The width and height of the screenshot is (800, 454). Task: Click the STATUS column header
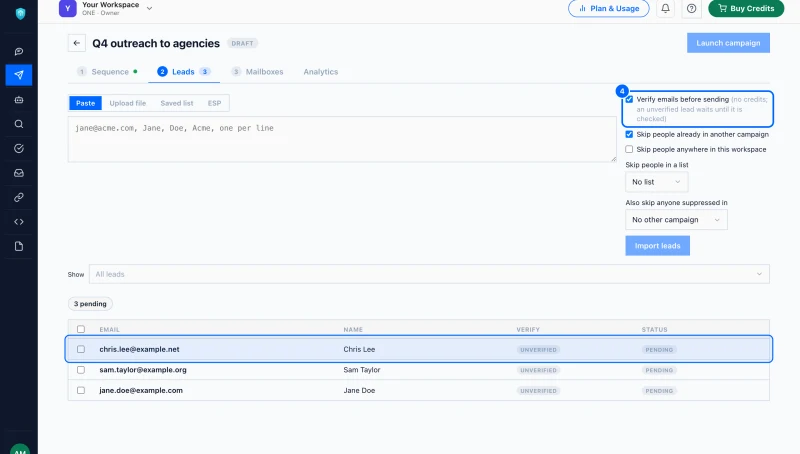(x=655, y=330)
